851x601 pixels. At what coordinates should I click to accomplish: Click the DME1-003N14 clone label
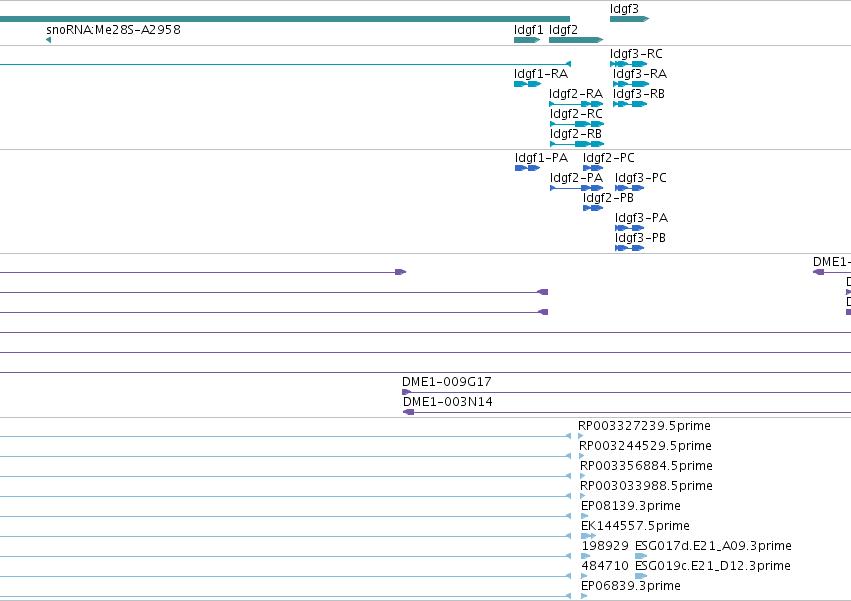pyautogui.click(x=448, y=402)
